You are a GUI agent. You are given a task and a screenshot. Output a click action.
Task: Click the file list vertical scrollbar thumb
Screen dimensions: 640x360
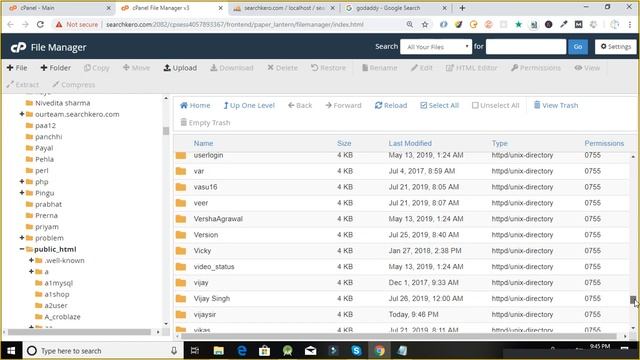click(x=633, y=300)
